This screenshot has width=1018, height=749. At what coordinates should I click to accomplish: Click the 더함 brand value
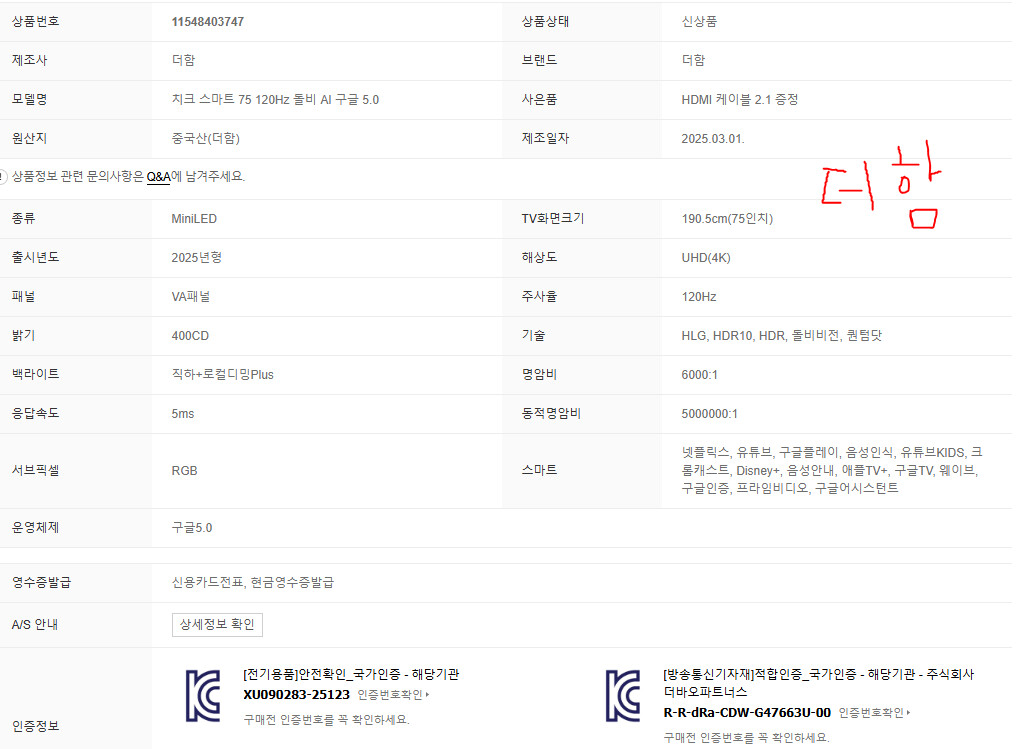pos(693,60)
